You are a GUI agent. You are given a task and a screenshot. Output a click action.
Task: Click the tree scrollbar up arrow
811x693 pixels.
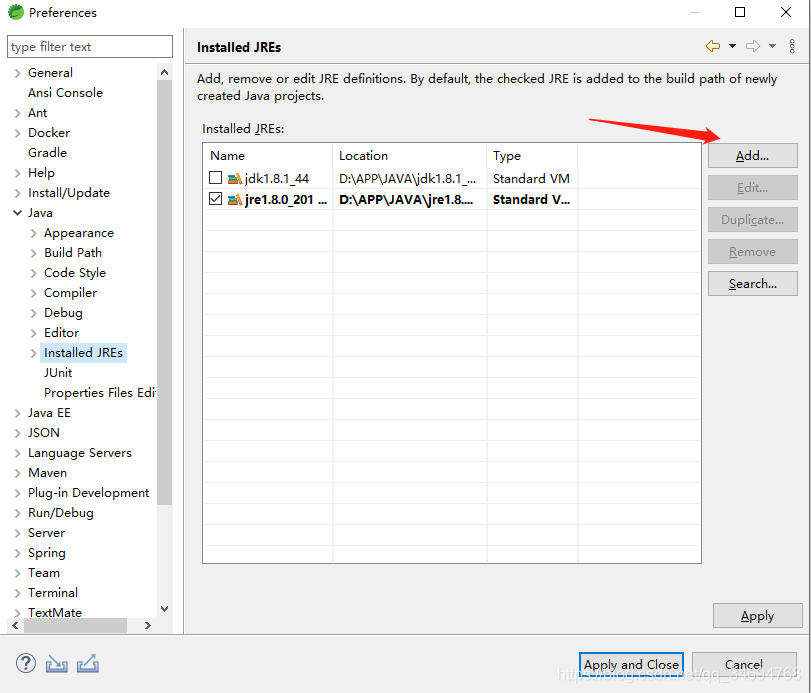[164, 72]
